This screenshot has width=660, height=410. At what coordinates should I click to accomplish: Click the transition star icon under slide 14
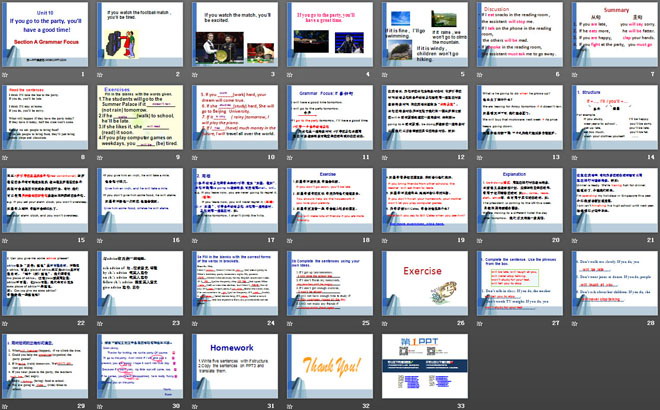pyautogui.click(x=575, y=157)
